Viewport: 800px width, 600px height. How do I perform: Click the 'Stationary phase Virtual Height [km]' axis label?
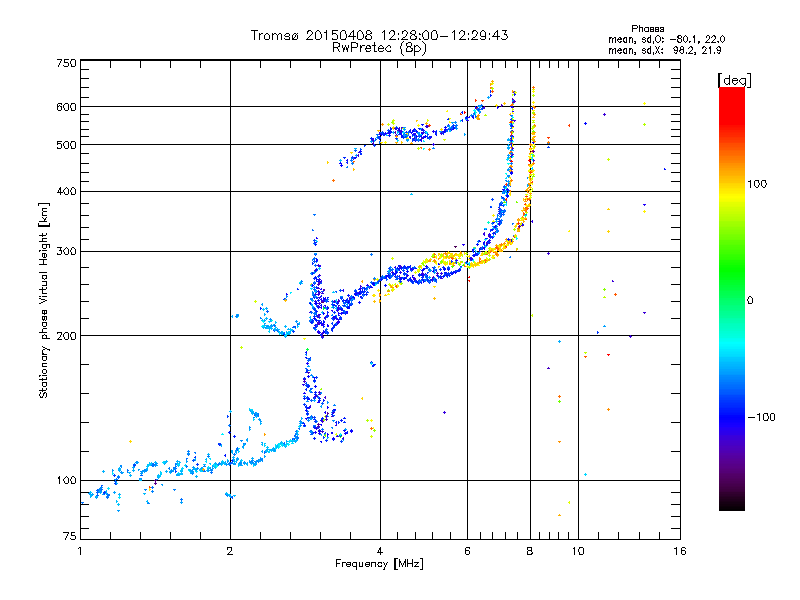pos(43,300)
